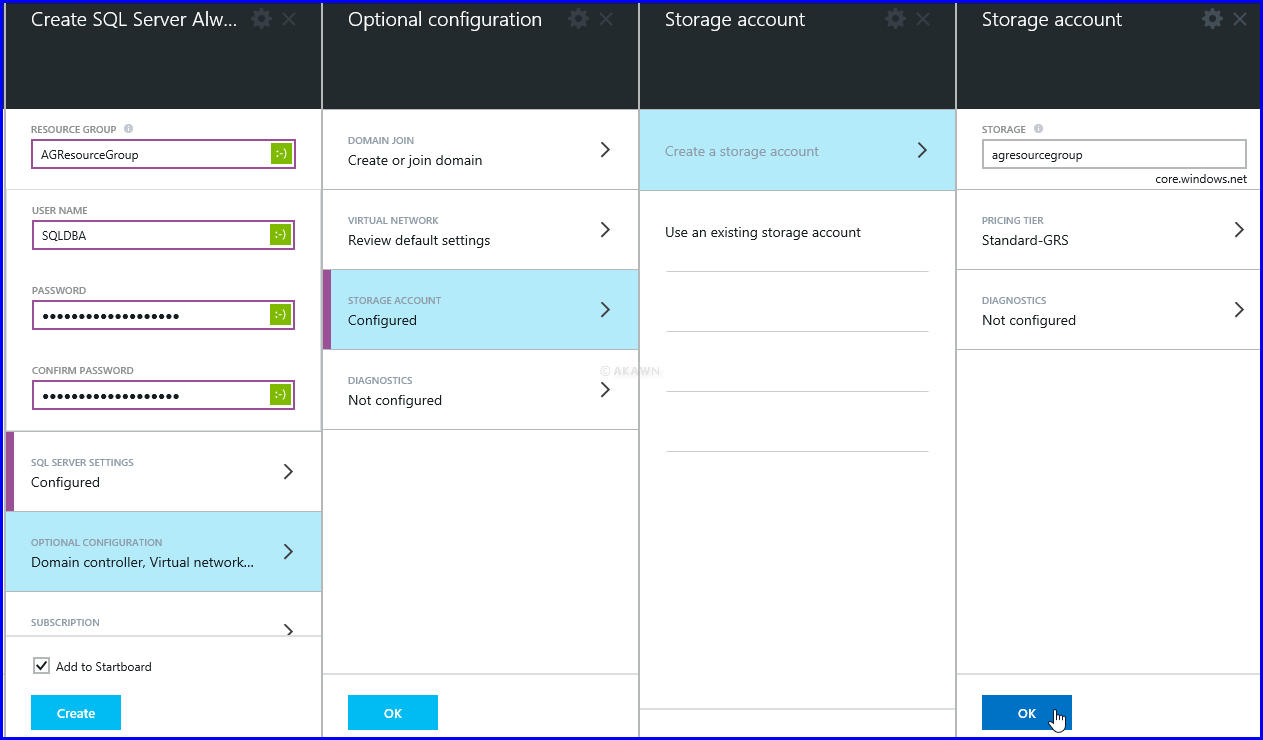Click the Storage info icon
Viewport: 1263px width, 740px height.
[1038, 129]
